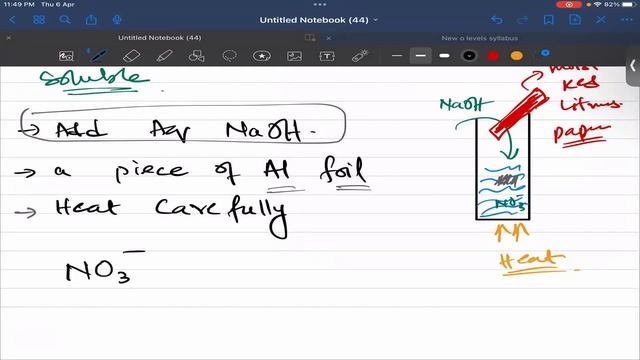The image size is (640, 360).
Task: Undo the last stroke
Action: 497,20
